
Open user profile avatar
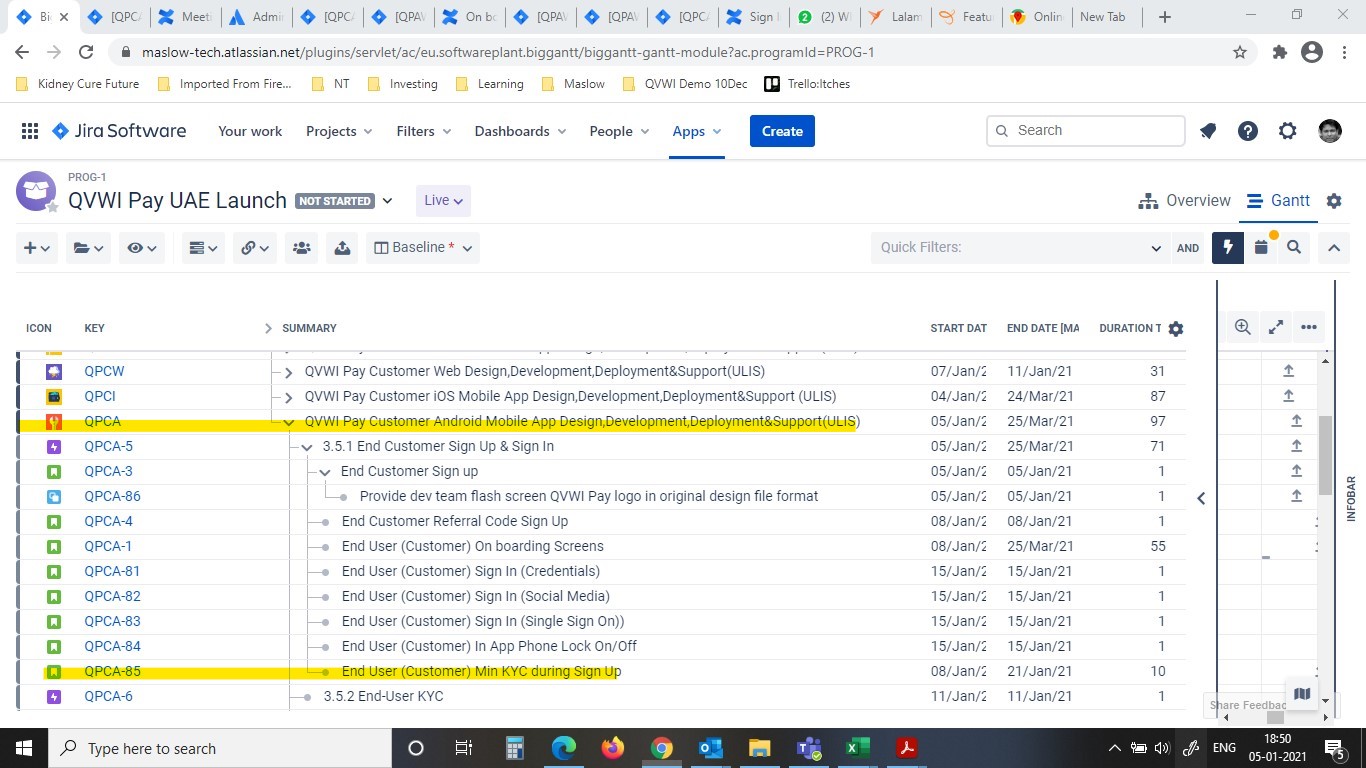(1330, 131)
